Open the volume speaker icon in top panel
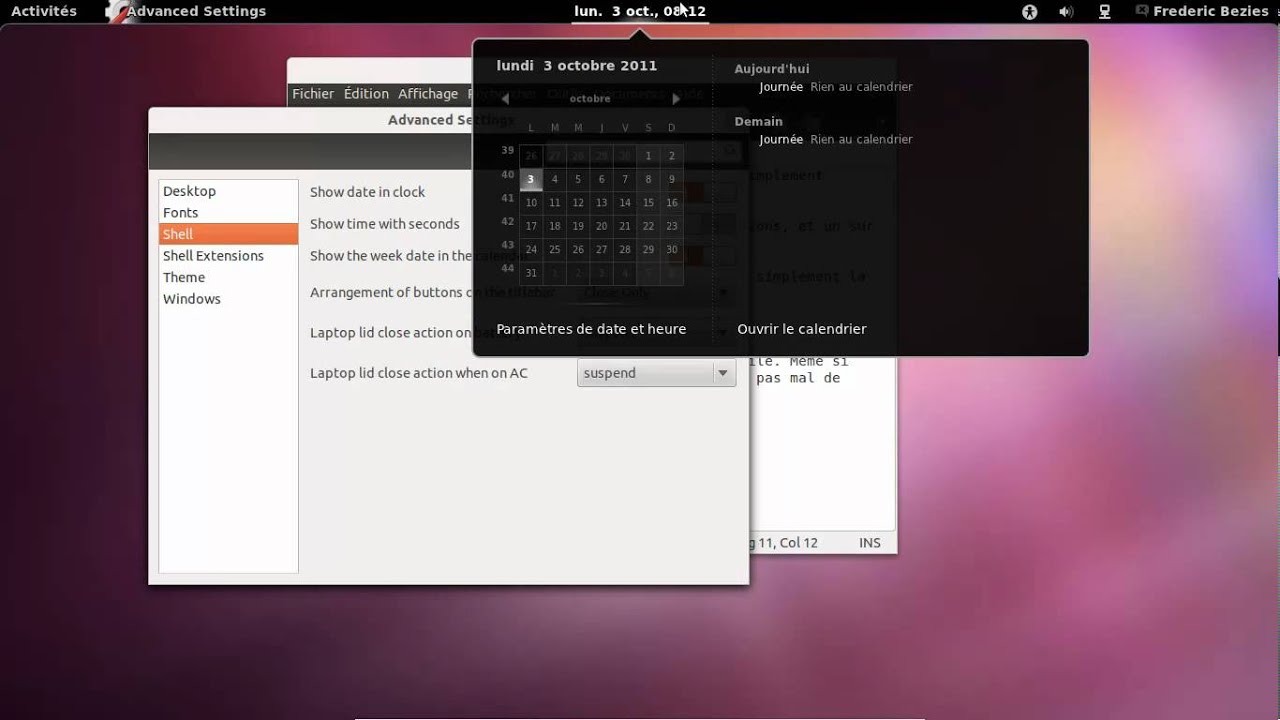 coord(1066,12)
